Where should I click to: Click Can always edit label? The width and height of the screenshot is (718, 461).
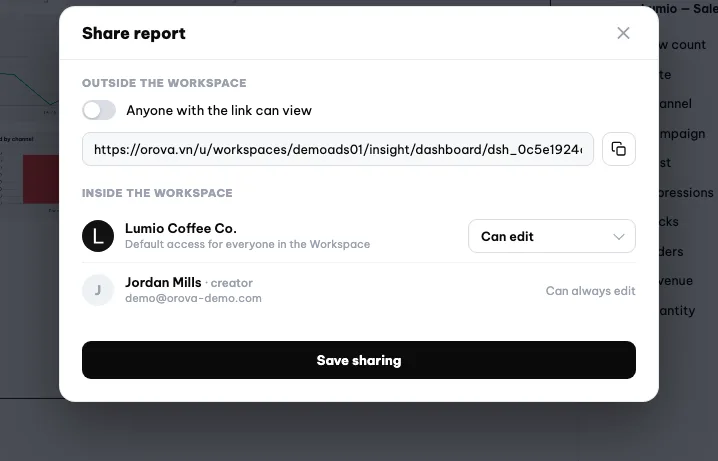click(590, 291)
